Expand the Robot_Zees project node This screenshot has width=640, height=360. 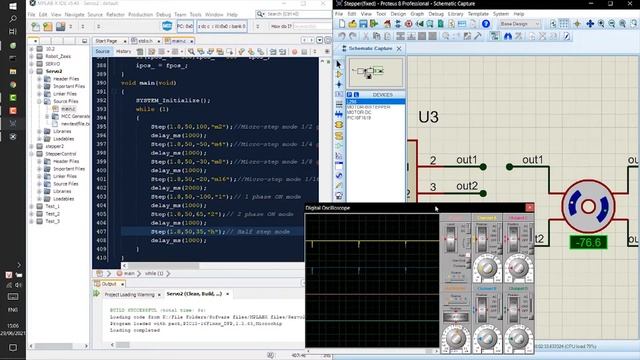coord(31,56)
